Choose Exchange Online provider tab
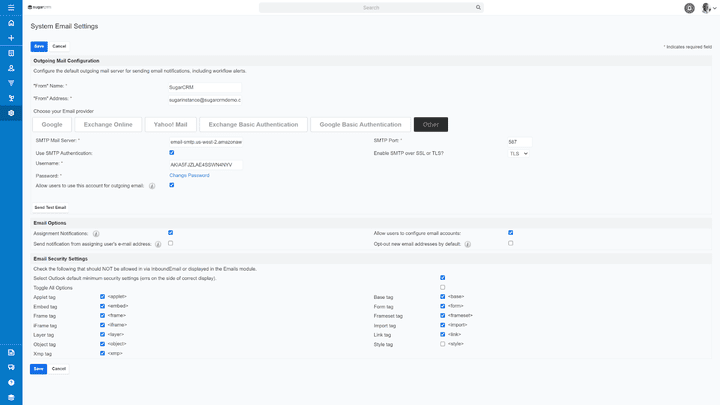This screenshot has width=720, height=405. point(108,125)
